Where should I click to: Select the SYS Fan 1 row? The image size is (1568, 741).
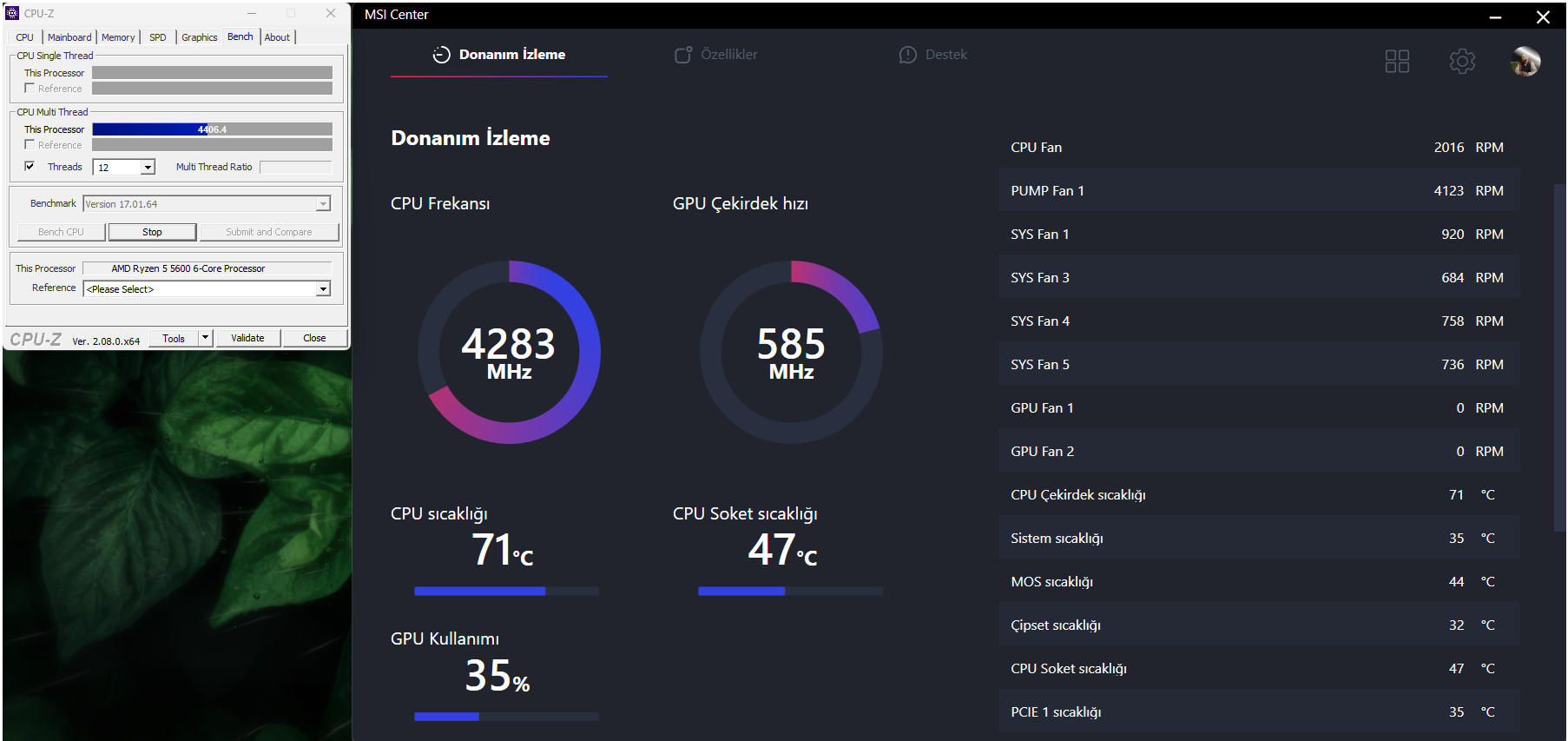tap(1259, 234)
